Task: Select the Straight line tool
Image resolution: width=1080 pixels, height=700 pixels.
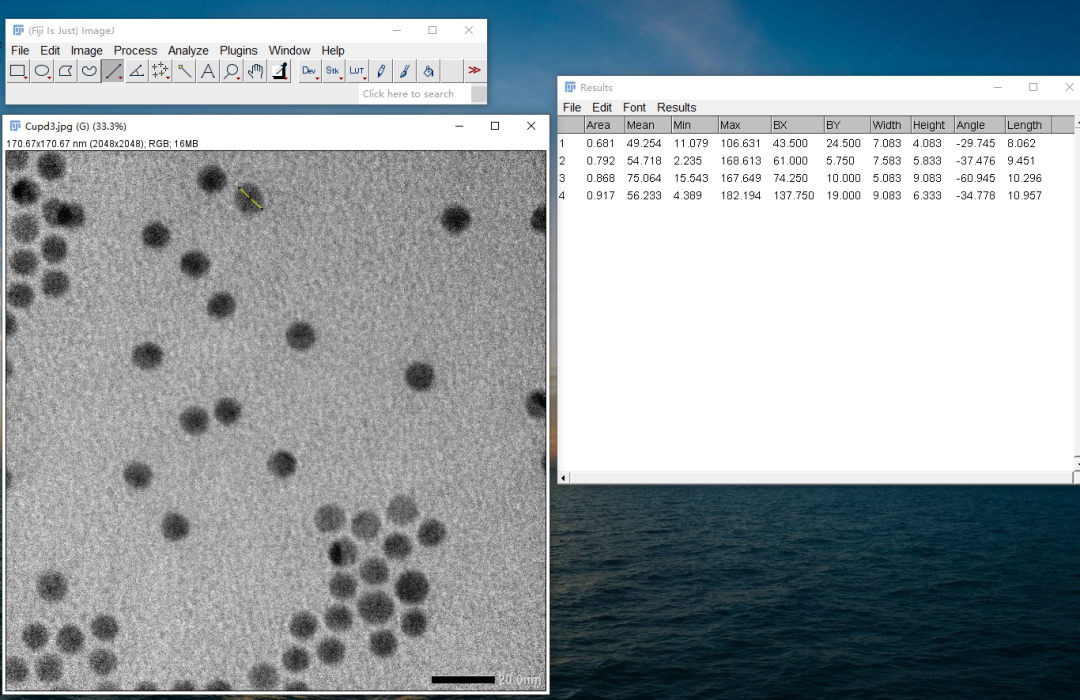Action: point(112,71)
